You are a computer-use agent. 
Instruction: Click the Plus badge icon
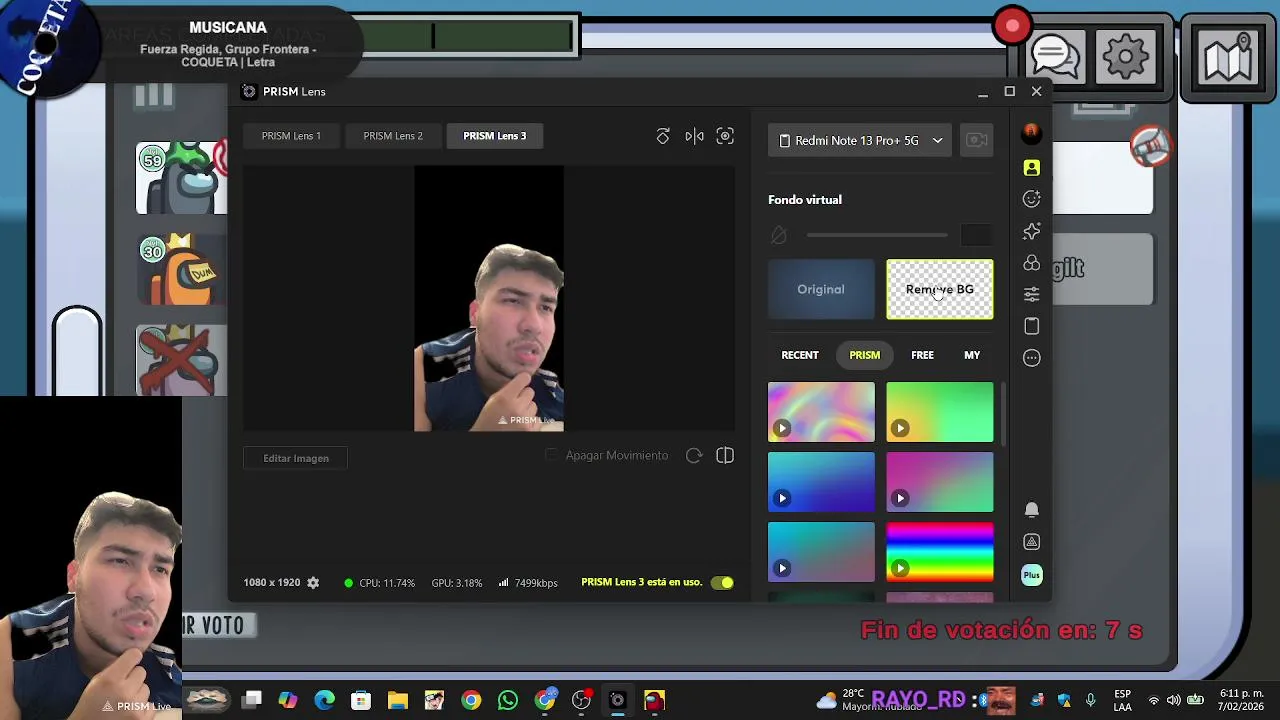click(x=1031, y=575)
